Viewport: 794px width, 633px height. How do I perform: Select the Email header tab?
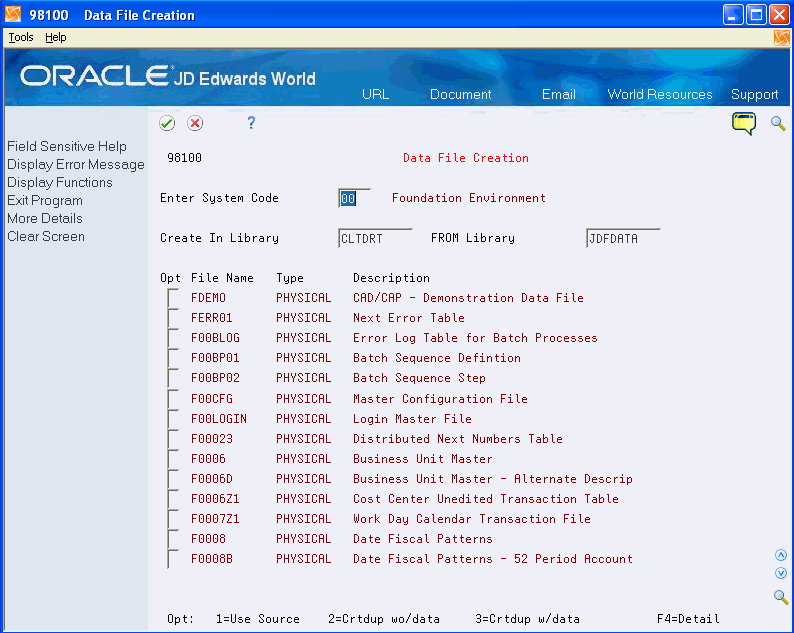pos(559,94)
